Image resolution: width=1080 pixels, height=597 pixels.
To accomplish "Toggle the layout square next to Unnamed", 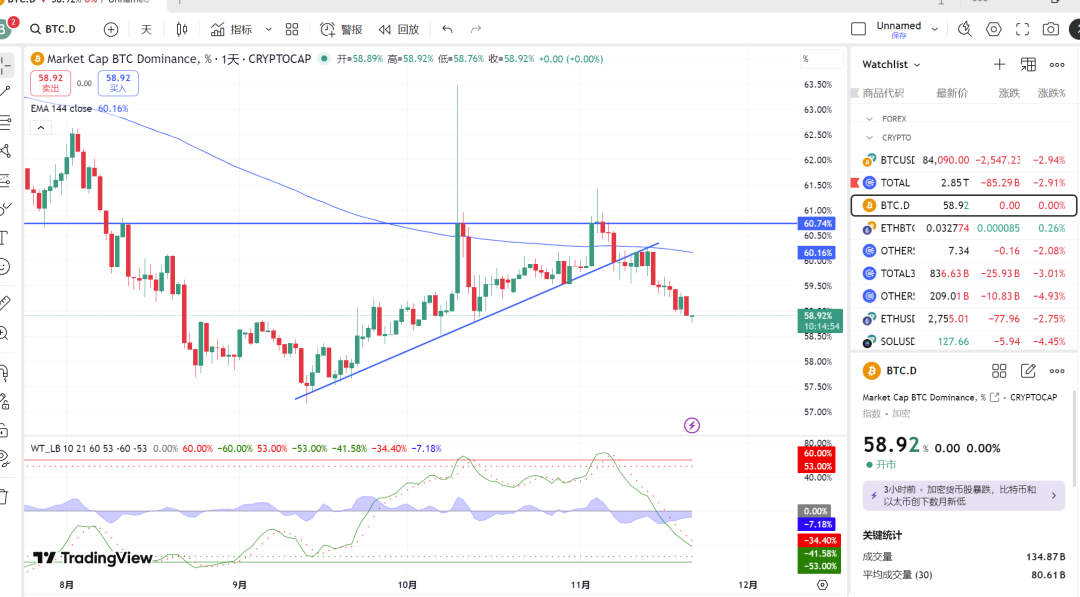I will pyautogui.click(x=858, y=30).
